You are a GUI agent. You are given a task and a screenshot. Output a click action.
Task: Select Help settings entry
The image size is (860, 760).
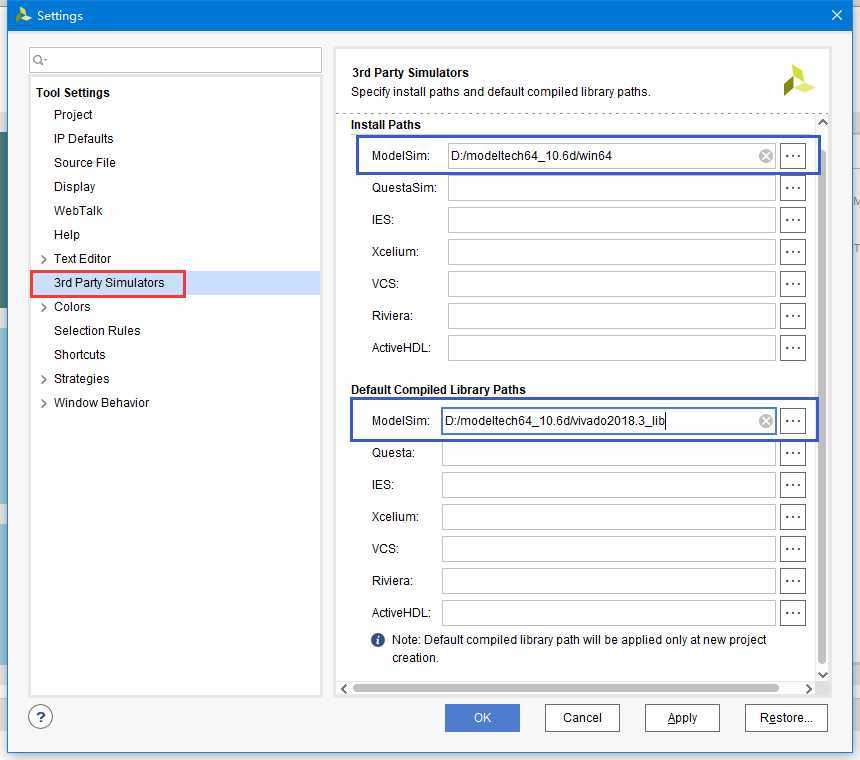tap(67, 235)
